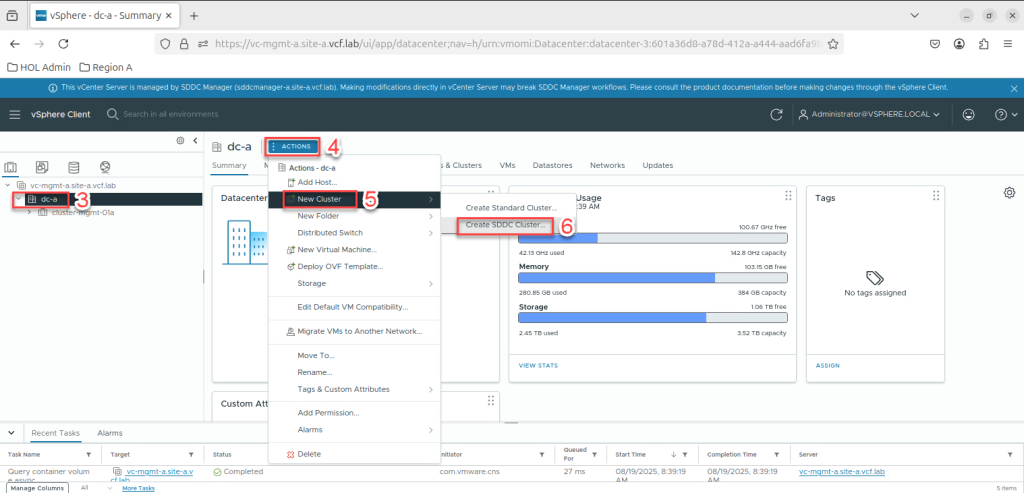1024x493 pixels.
Task: Open the Updates tab
Action: [x=658, y=165]
